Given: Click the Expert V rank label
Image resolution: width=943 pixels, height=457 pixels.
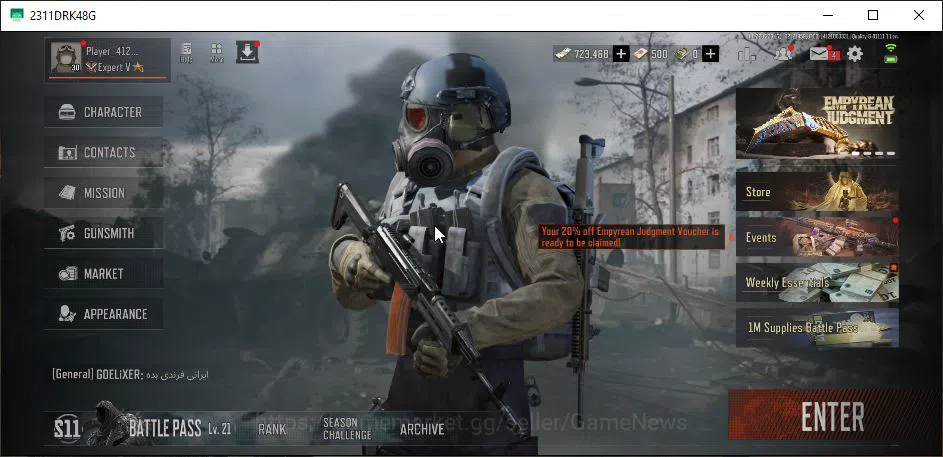Looking at the screenshot, I should [115, 67].
